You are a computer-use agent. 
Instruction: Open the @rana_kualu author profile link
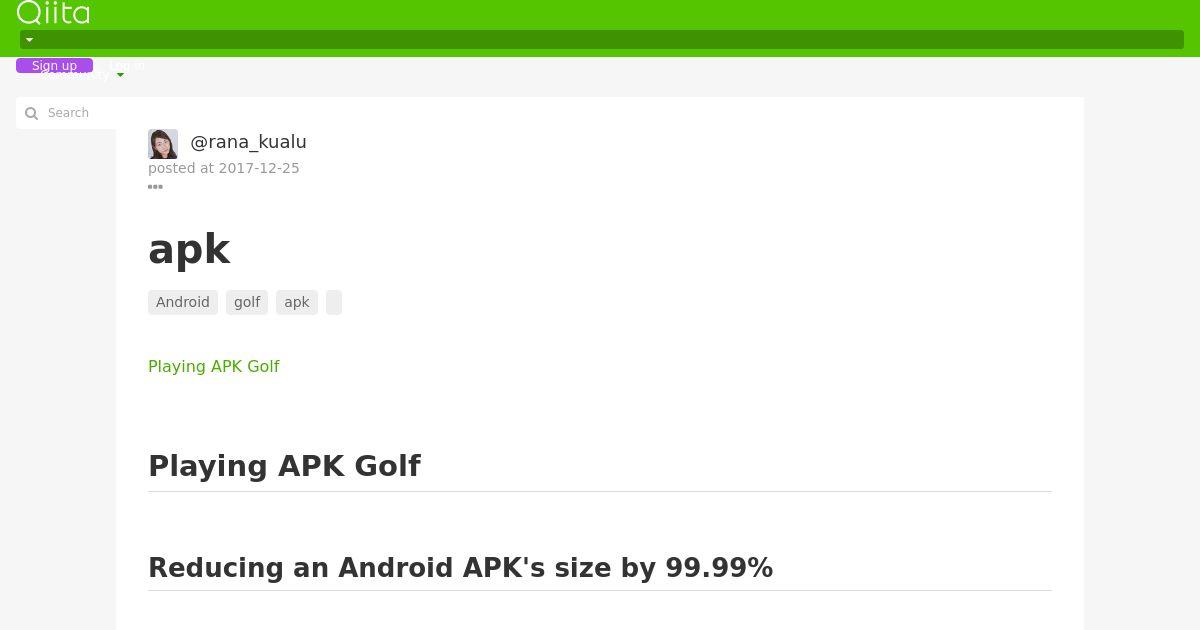point(248,142)
